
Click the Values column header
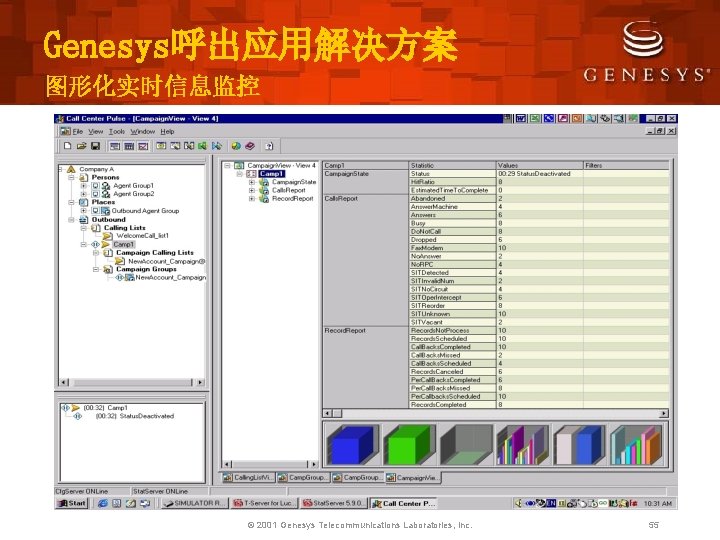pos(540,165)
